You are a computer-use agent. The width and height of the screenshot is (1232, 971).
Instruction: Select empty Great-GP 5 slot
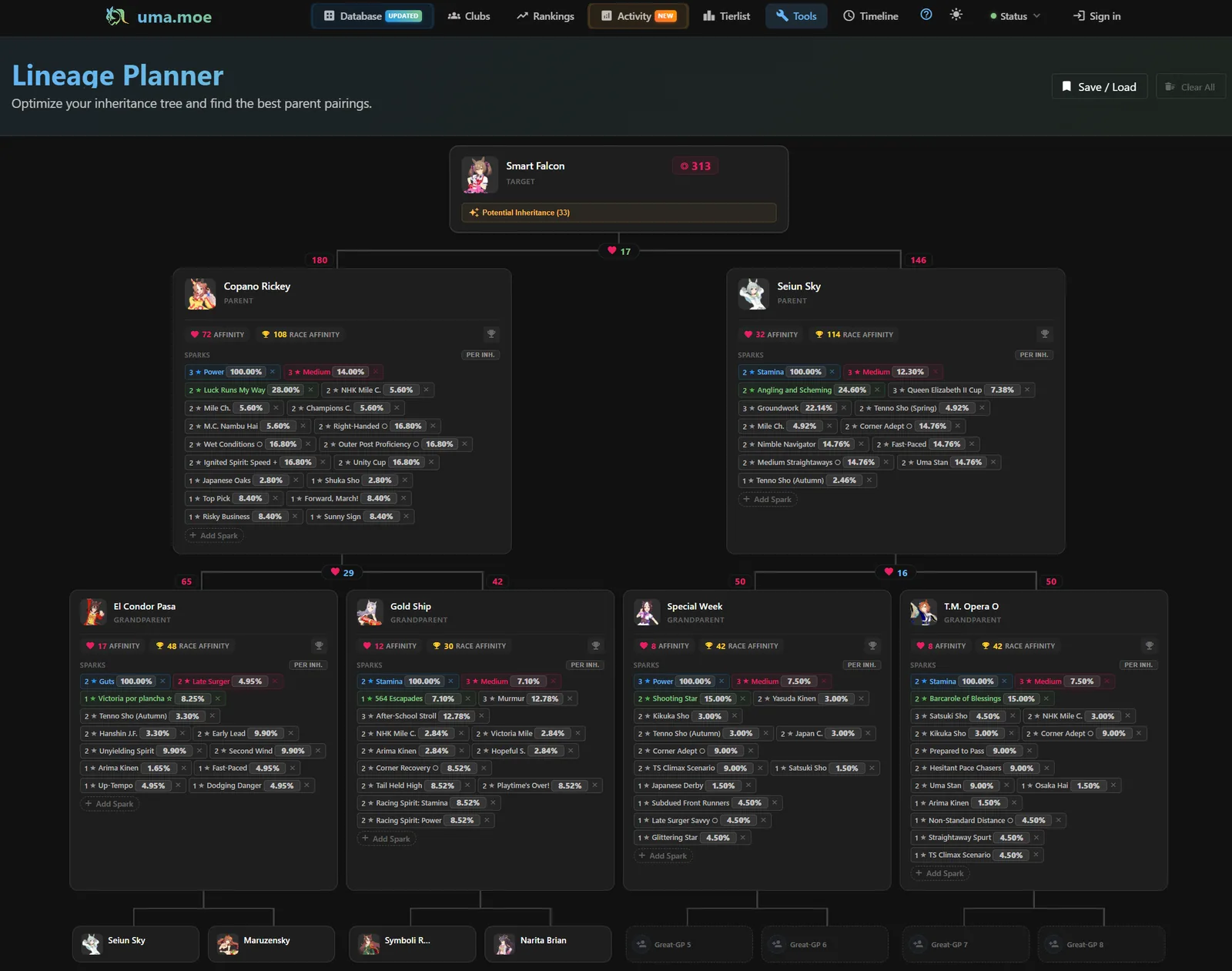click(x=689, y=944)
